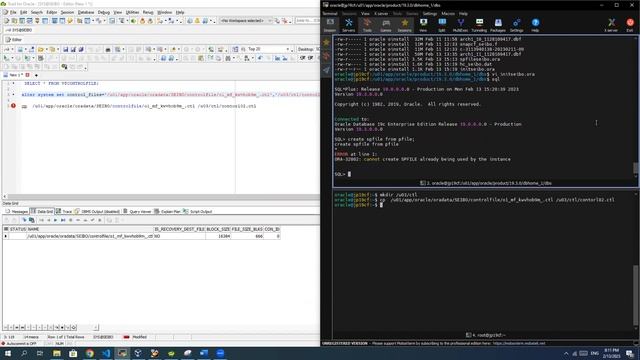Click the open folder icon in Toad editor toolbar
The image size is (640, 360).
pos(41,49)
